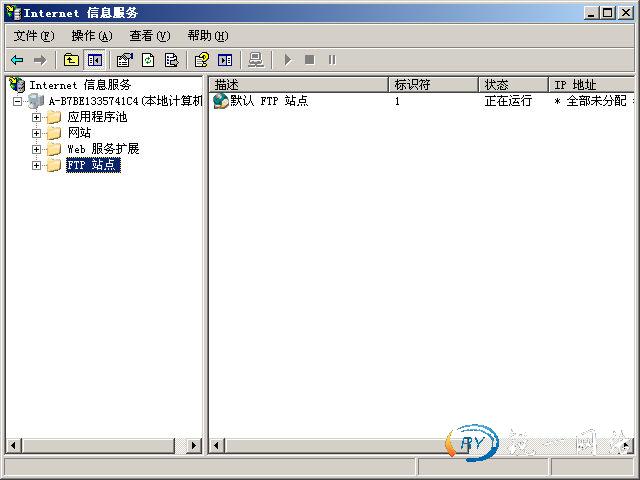Screen dimensions: 640x480
Task: Go up one level toolbar icon
Action: tap(71, 60)
